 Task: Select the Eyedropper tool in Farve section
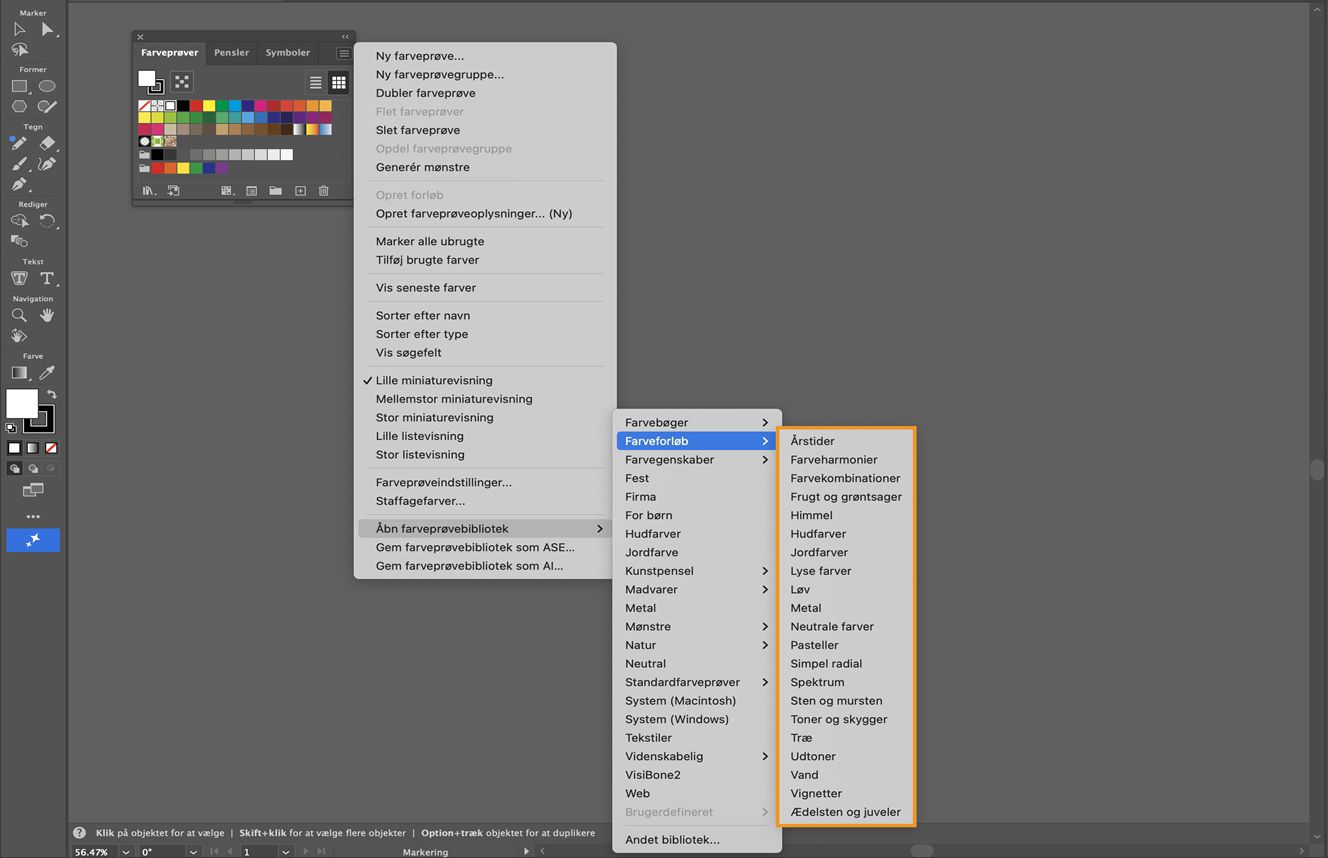click(x=47, y=373)
